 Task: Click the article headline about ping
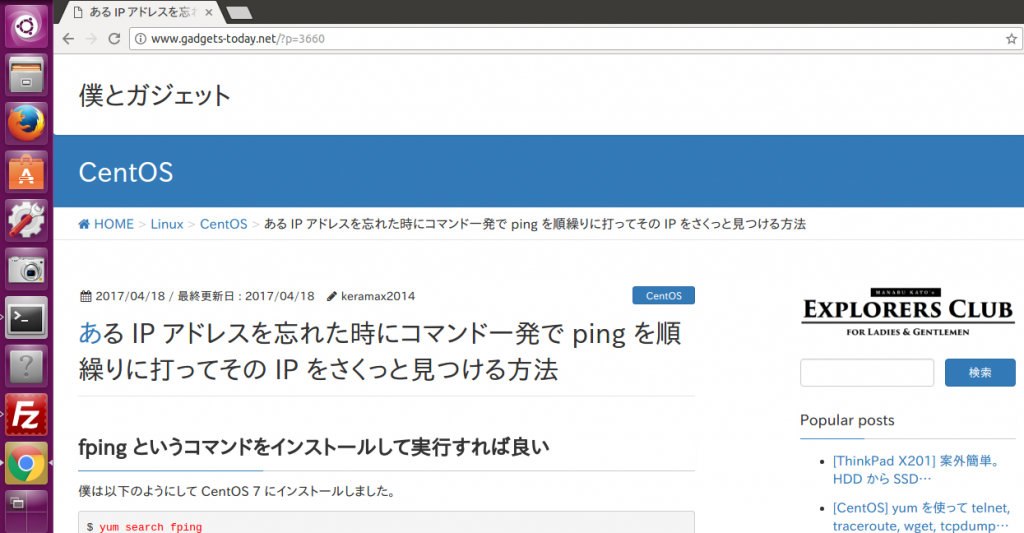[380, 351]
